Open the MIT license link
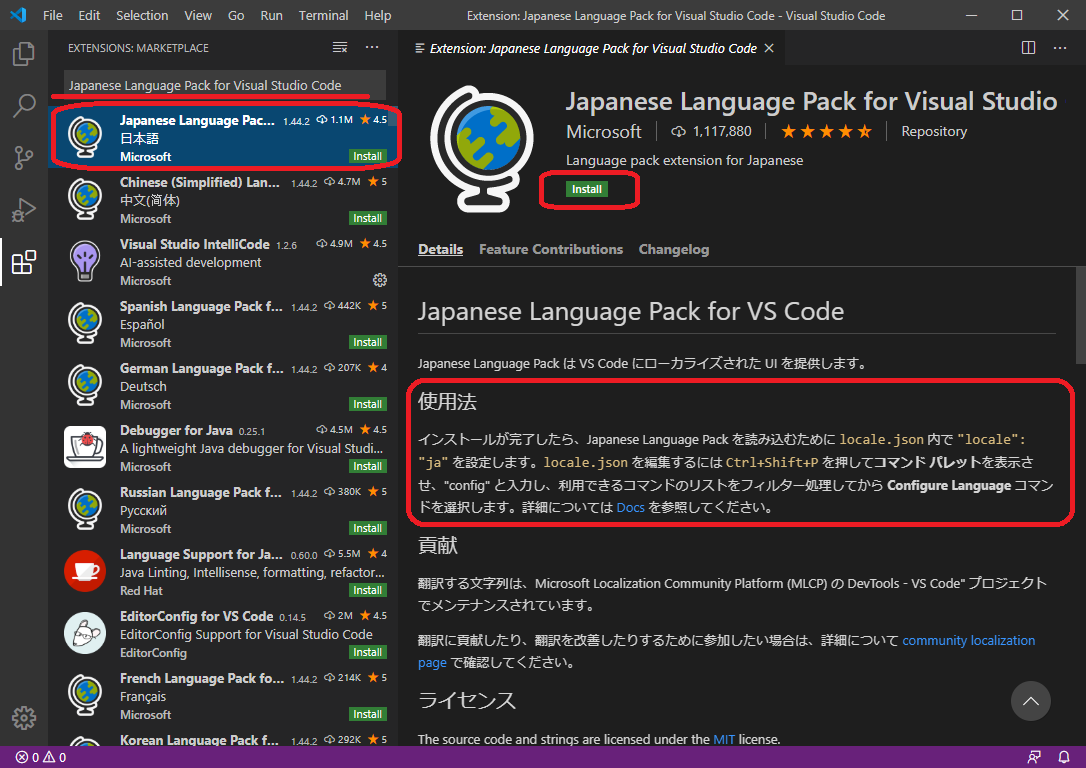This screenshot has width=1086, height=768. 724,740
